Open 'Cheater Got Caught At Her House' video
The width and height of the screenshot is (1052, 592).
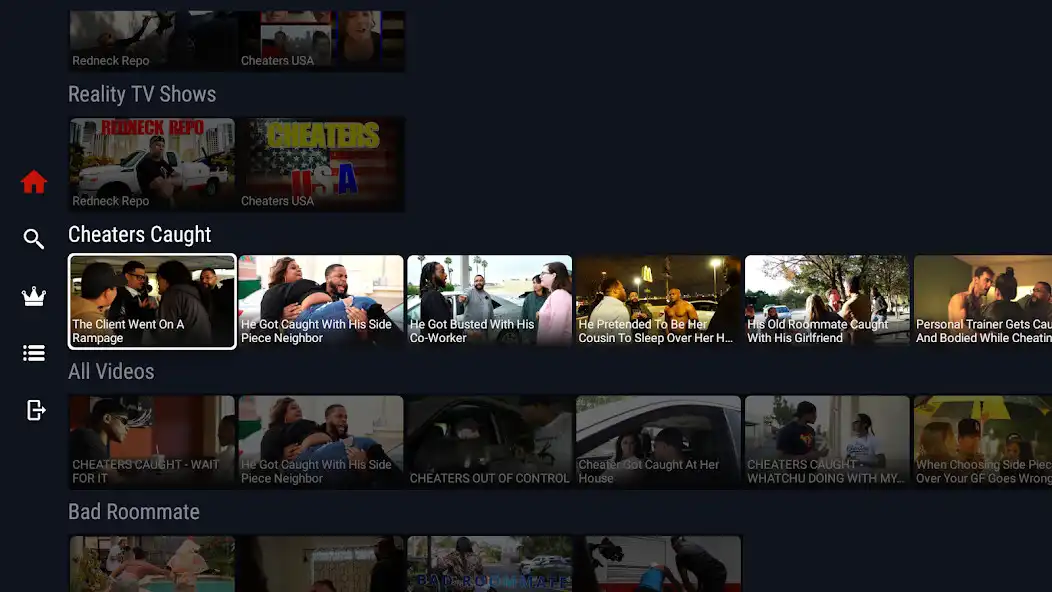coord(658,441)
